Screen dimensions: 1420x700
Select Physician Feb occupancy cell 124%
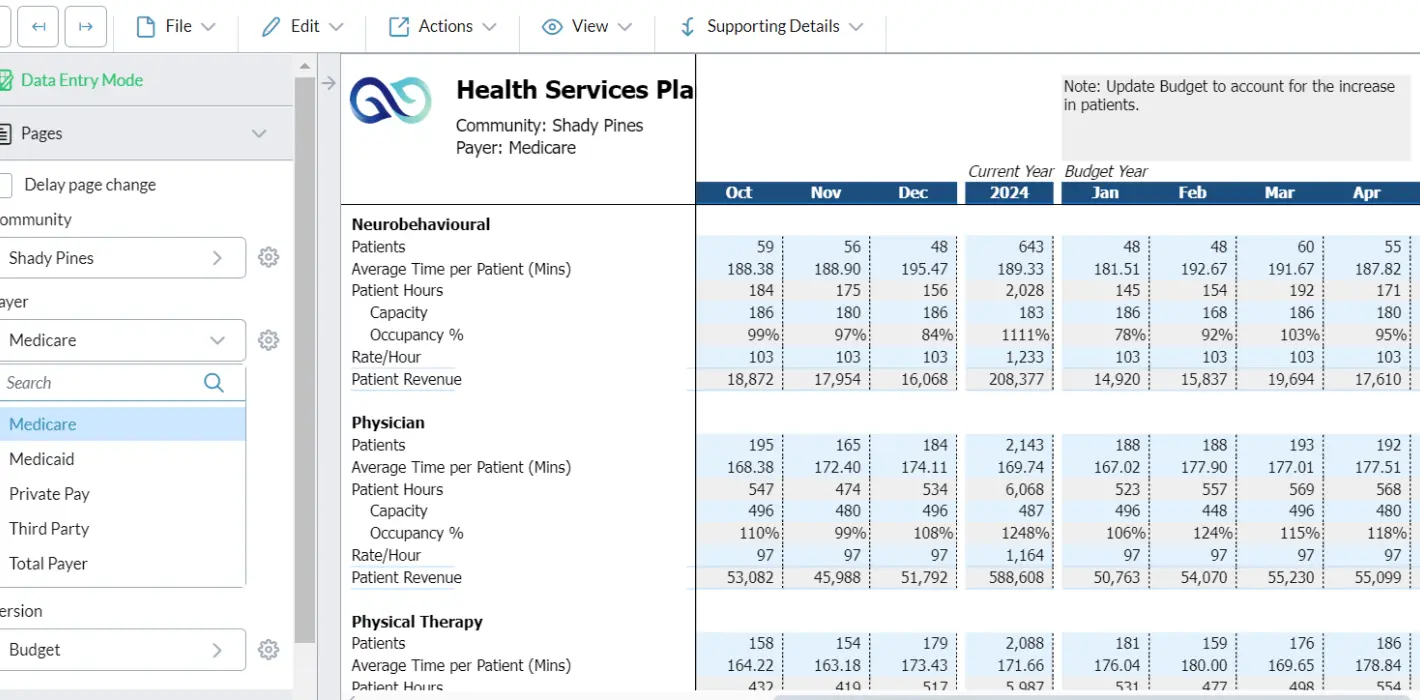(x=1192, y=533)
